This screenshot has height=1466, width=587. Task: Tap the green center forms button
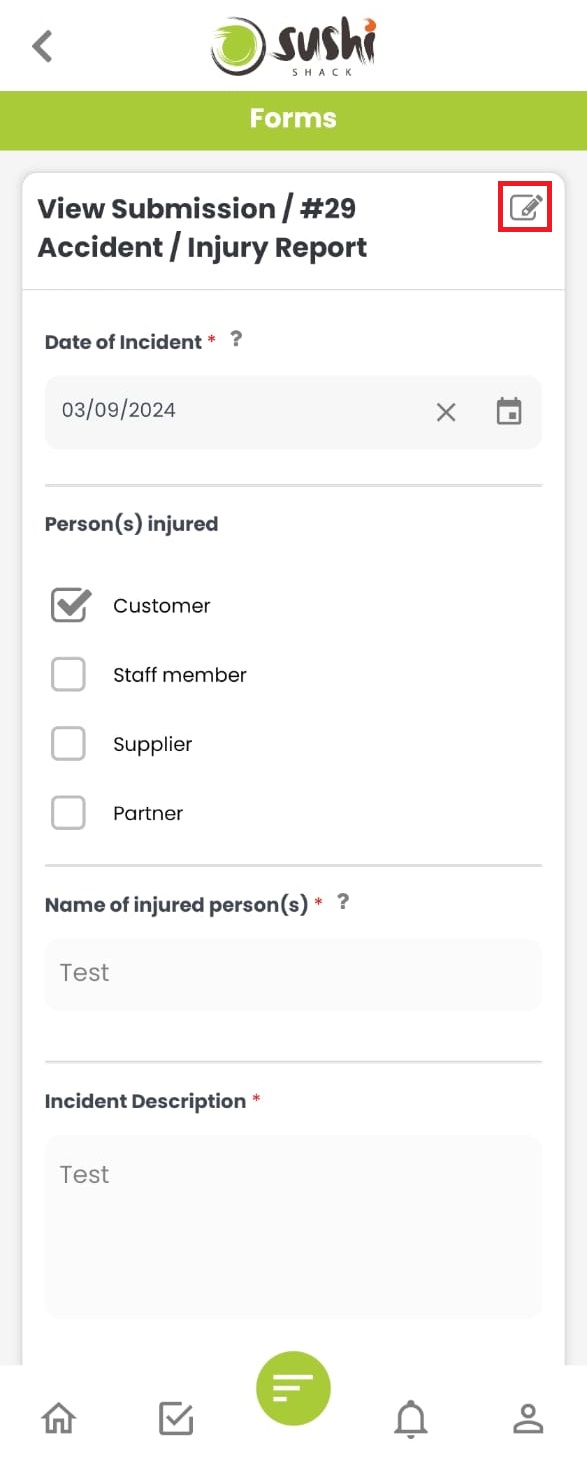(x=293, y=1387)
